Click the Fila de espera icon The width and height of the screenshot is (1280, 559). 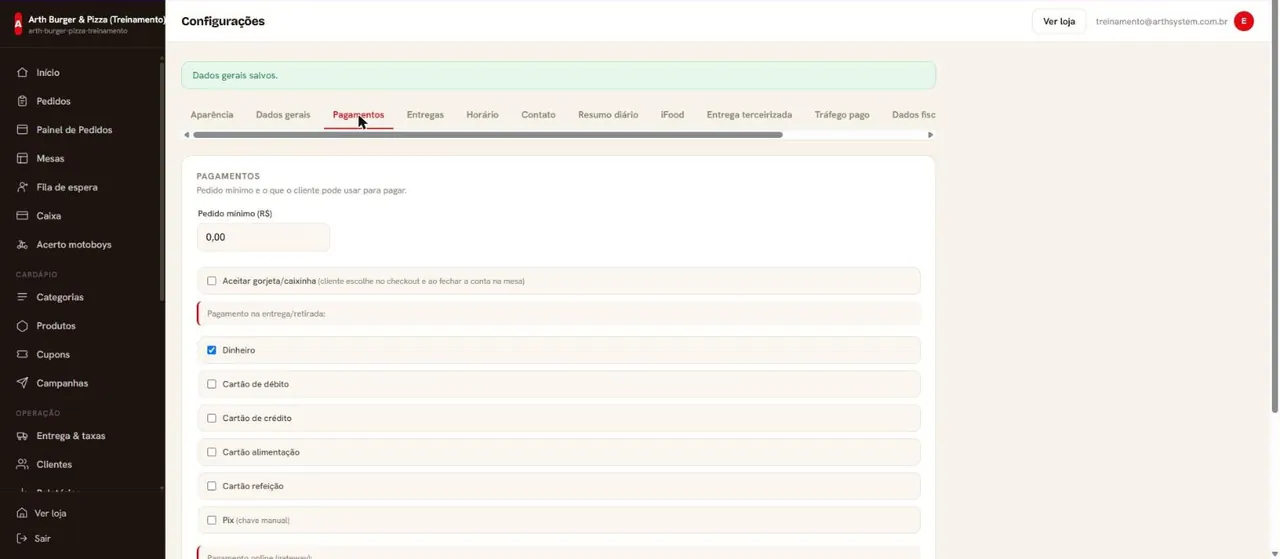[22, 187]
